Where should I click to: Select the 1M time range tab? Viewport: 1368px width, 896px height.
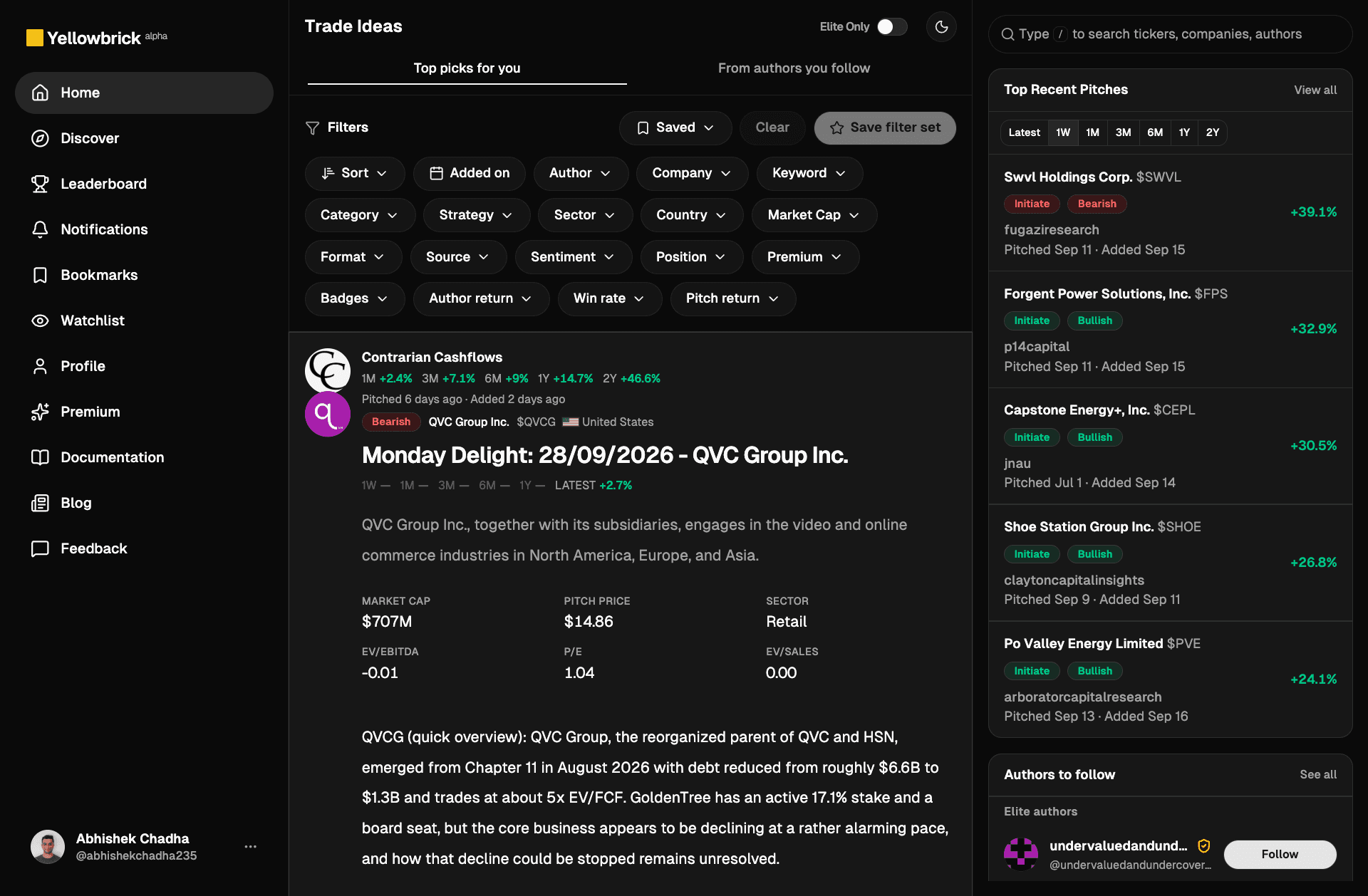tap(1092, 132)
